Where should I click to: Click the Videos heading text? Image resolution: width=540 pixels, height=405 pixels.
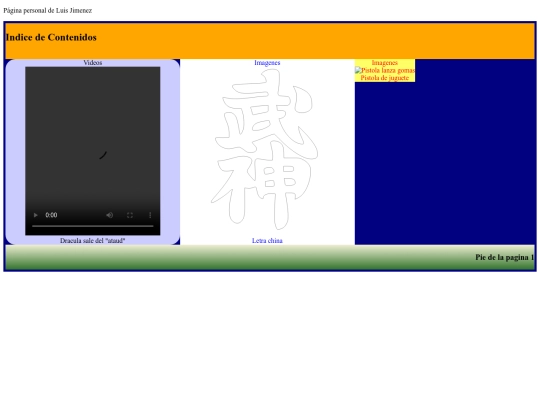93,63
